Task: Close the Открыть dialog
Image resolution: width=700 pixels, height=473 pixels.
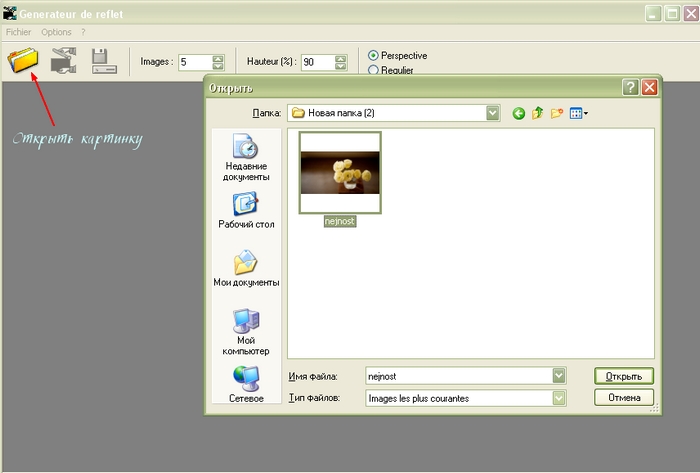Action: (650, 87)
